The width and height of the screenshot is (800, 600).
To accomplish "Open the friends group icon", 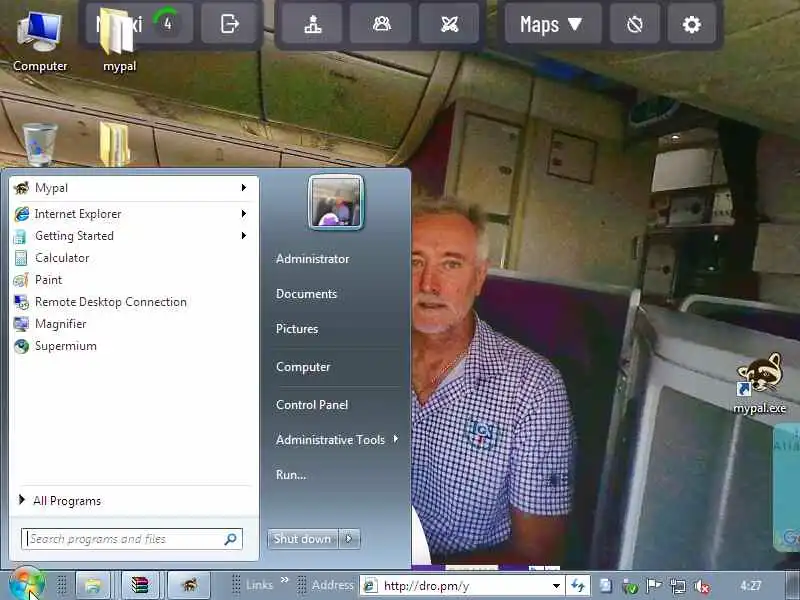I will [x=381, y=24].
